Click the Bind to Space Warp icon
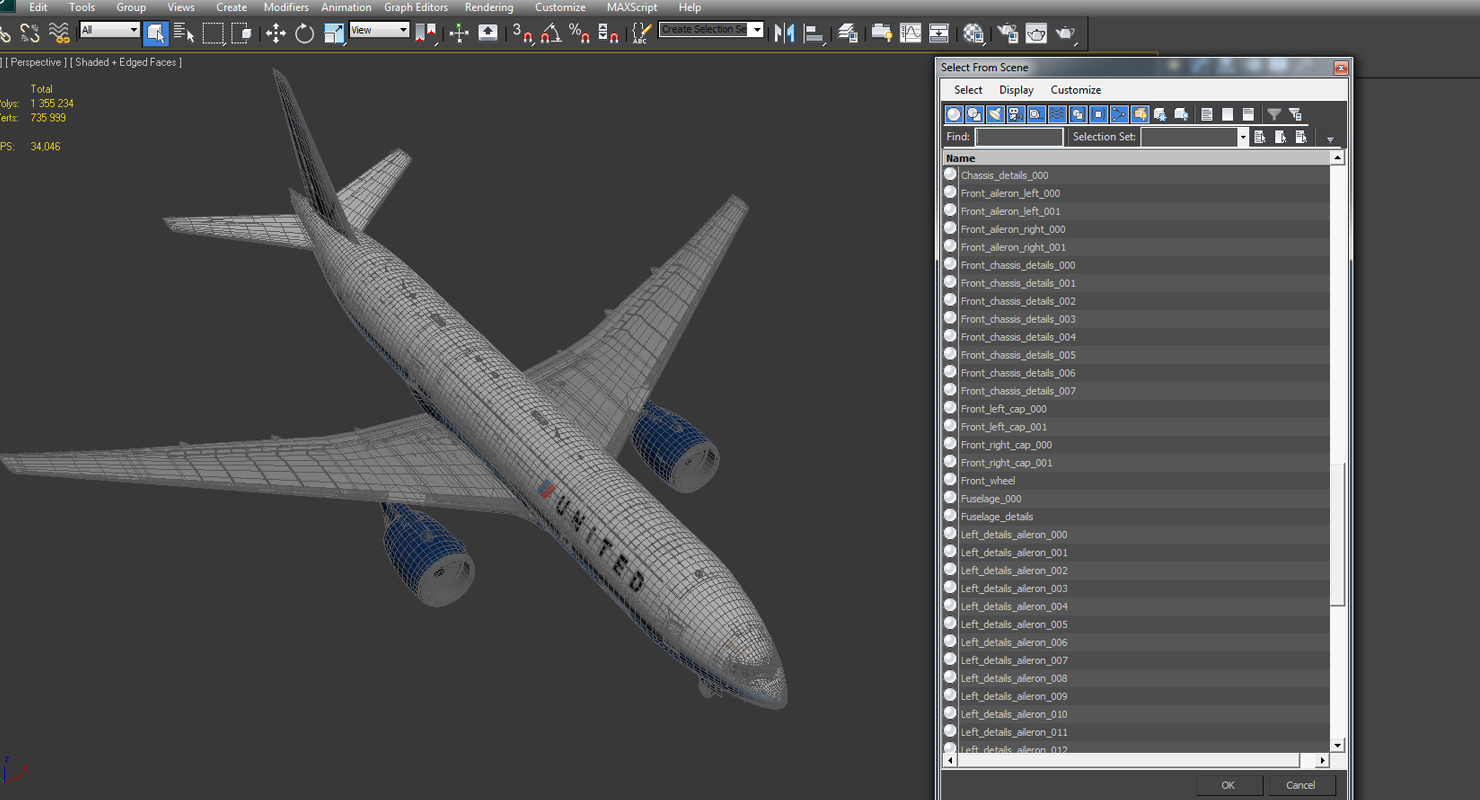 pyautogui.click(x=60, y=33)
